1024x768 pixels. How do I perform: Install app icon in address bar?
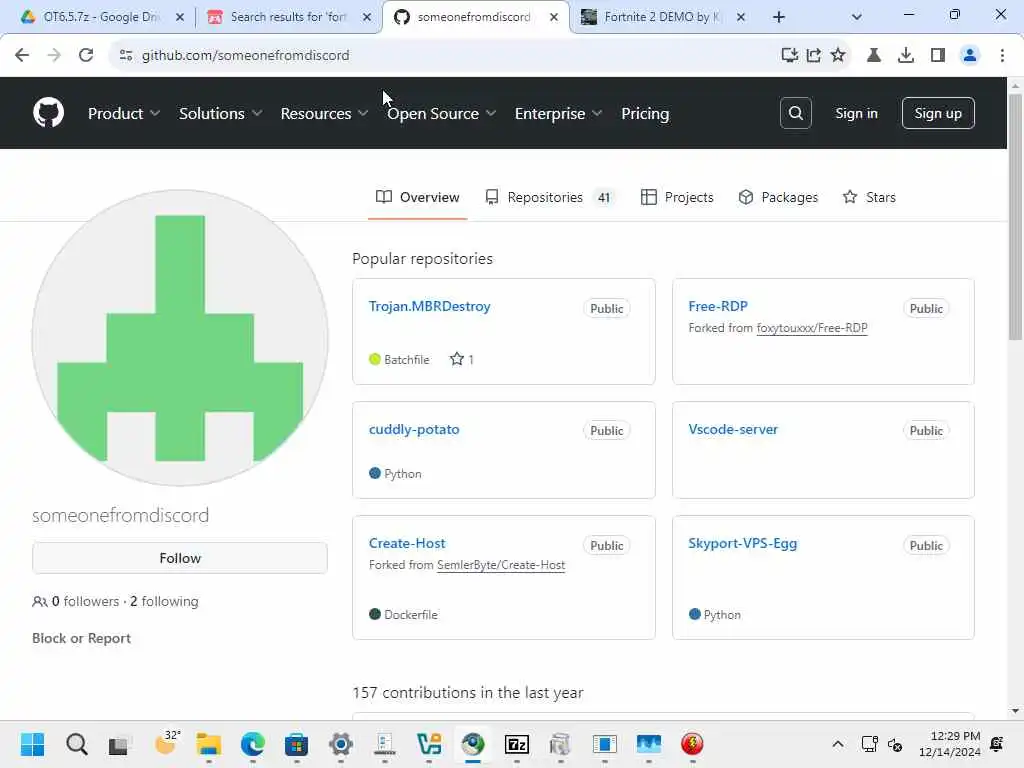pyautogui.click(x=790, y=56)
